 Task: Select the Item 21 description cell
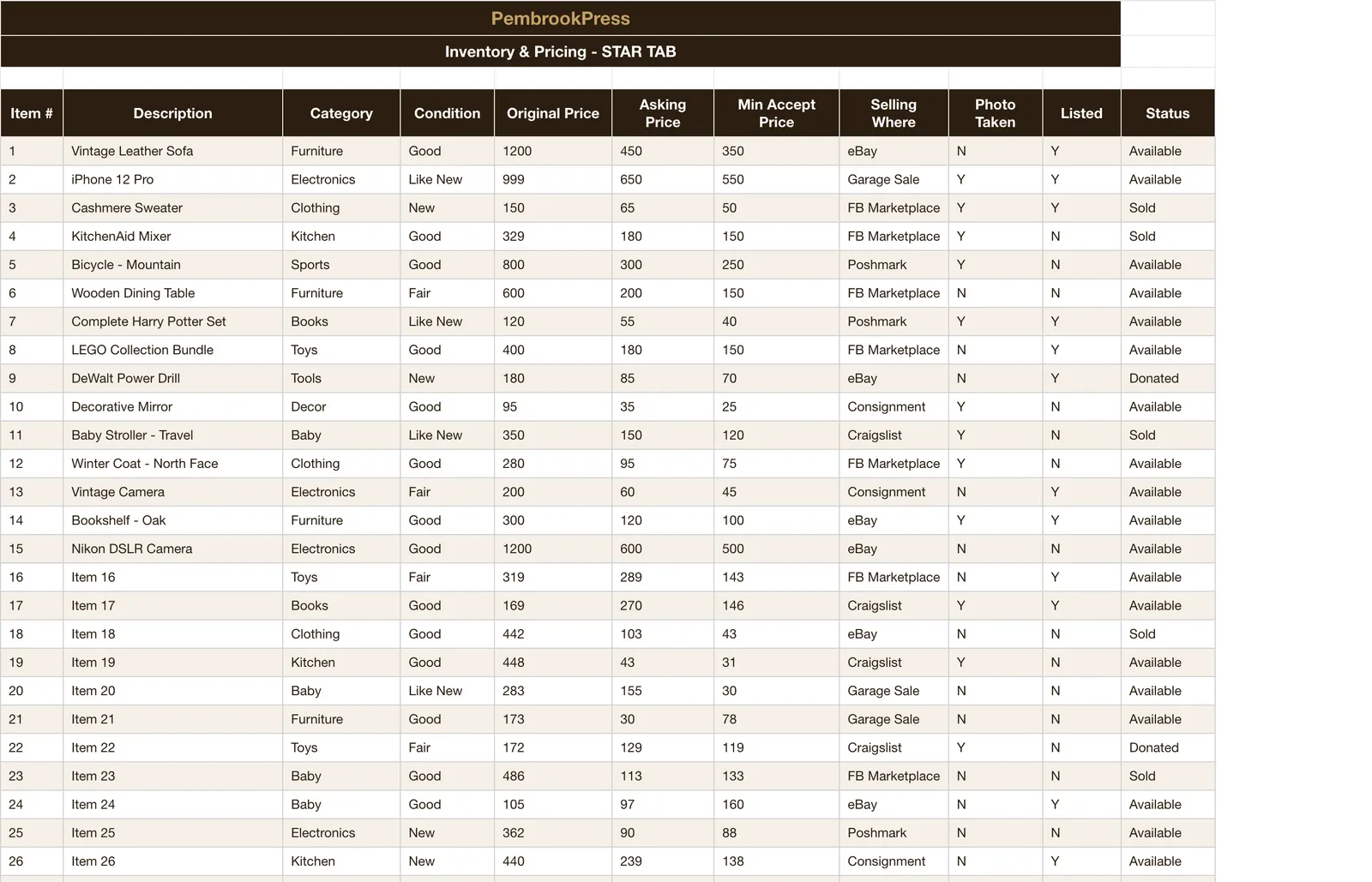(x=172, y=719)
